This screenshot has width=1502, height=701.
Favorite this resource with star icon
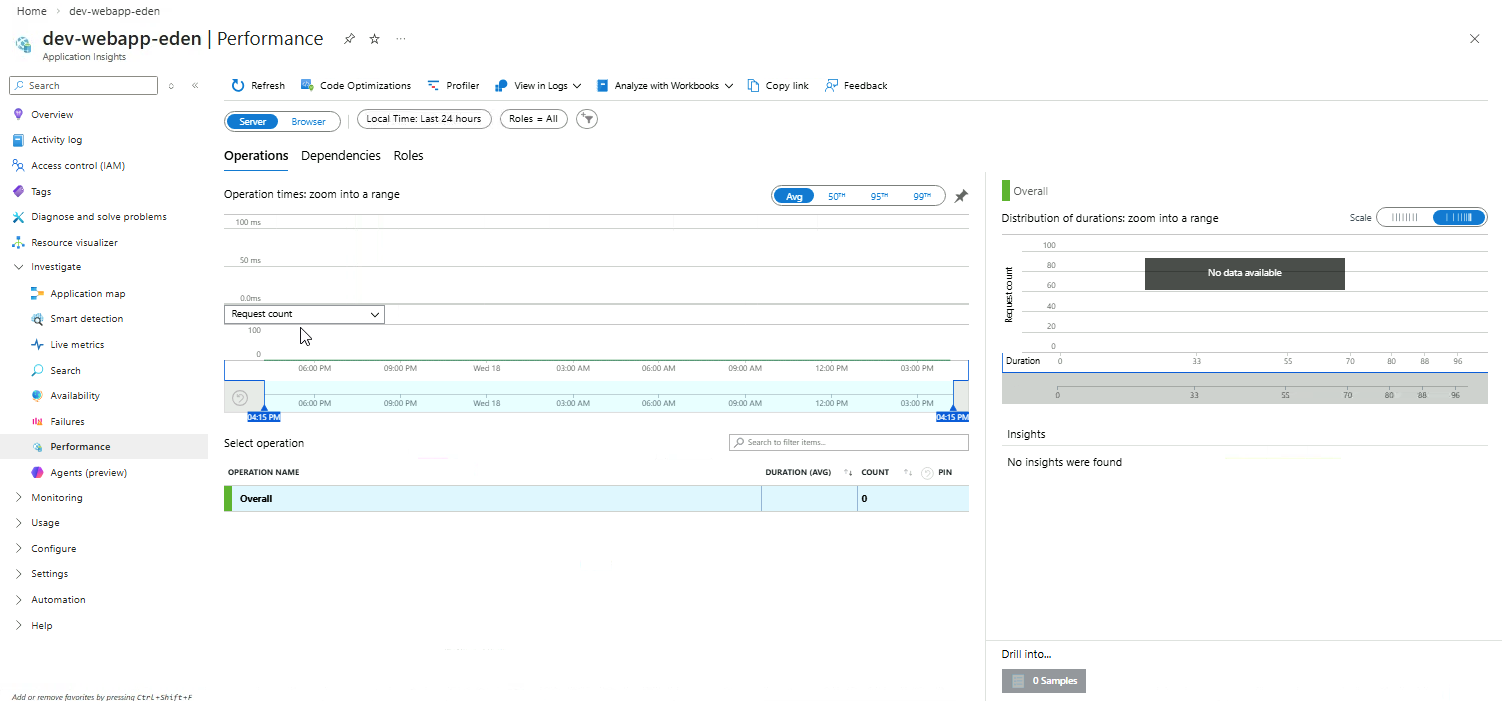pos(374,39)
